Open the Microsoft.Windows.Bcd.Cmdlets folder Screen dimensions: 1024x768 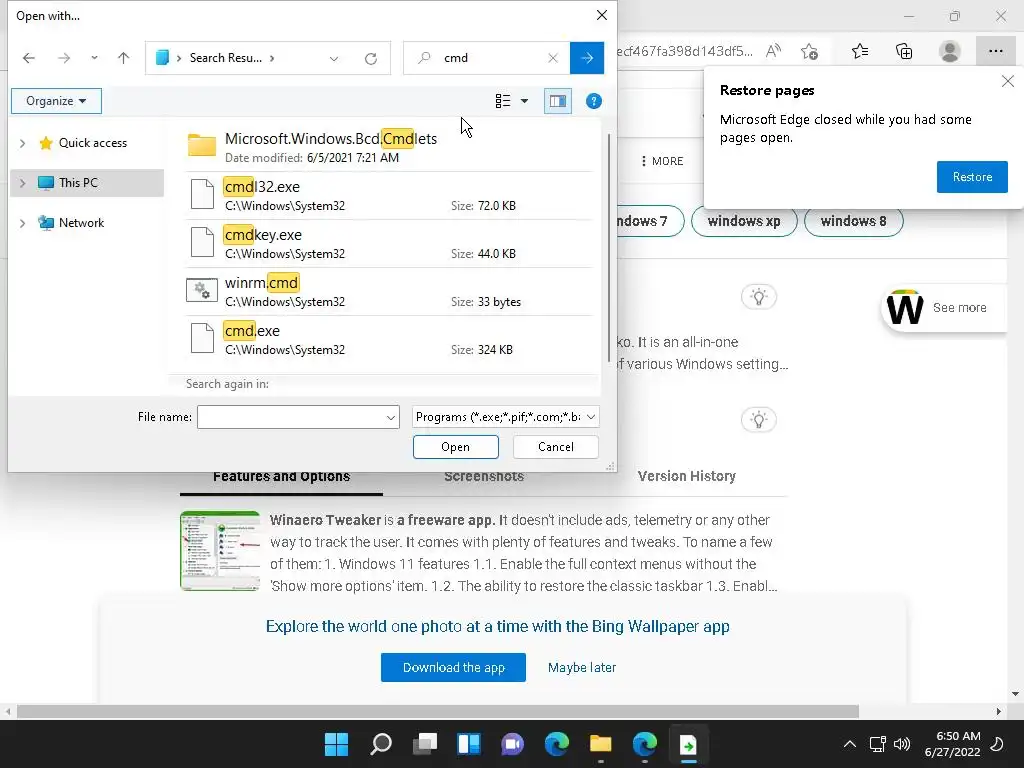389,147
